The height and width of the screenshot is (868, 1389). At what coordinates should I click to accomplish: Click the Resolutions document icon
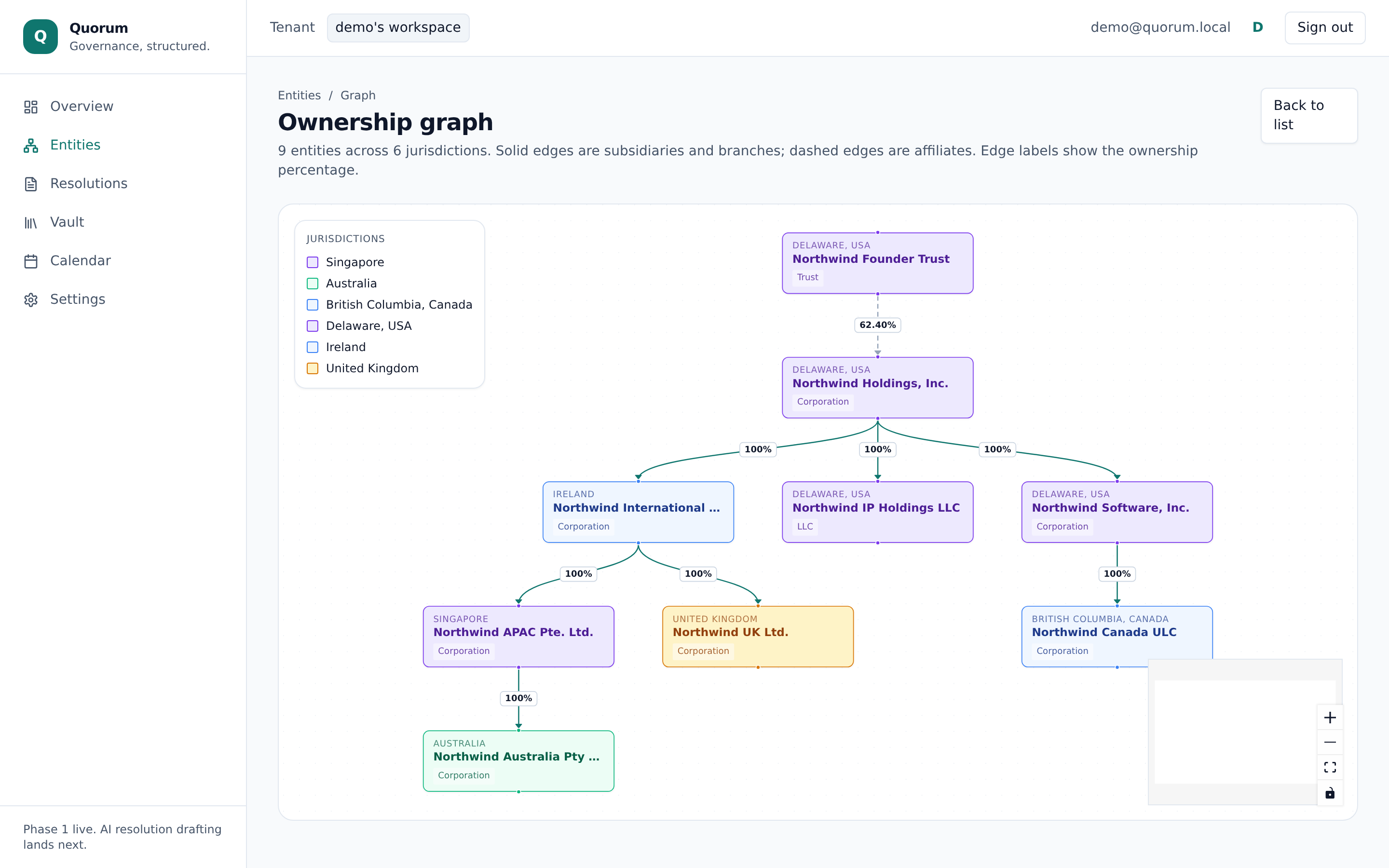(x=31, y=184)
